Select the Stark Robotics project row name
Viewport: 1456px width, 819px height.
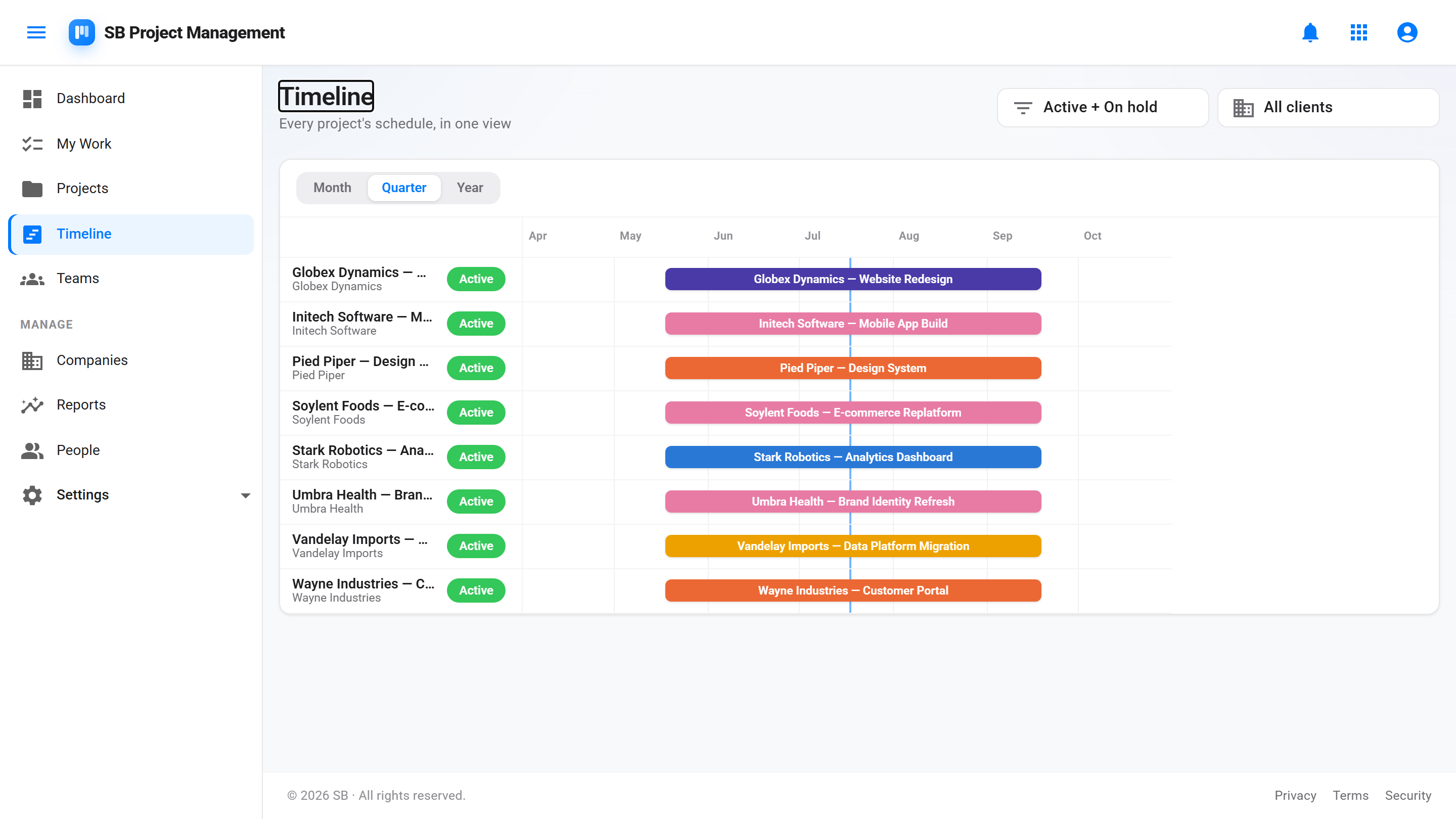click(363, 450)
